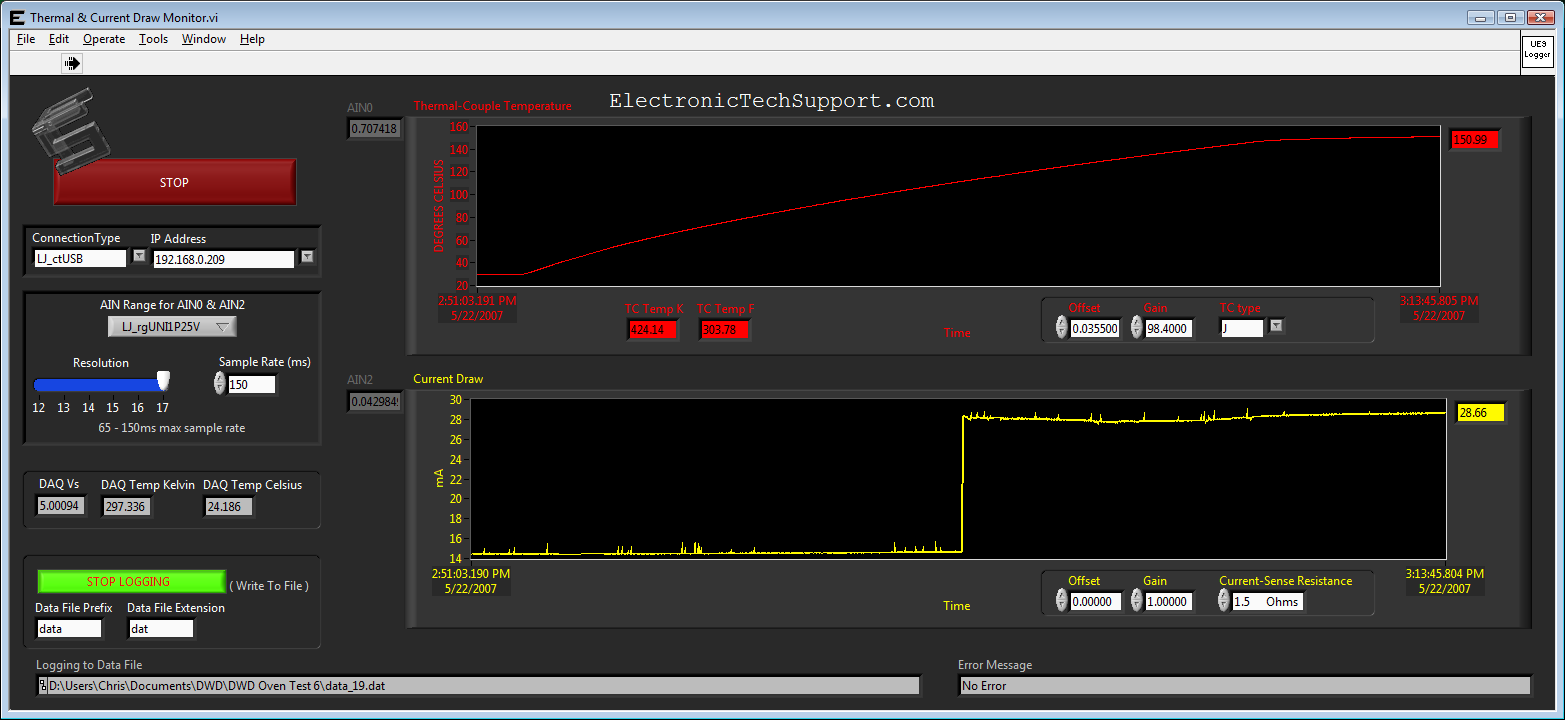
Task: Click the UE9 Logger VI icon
Action: (x=1537, y=51)
